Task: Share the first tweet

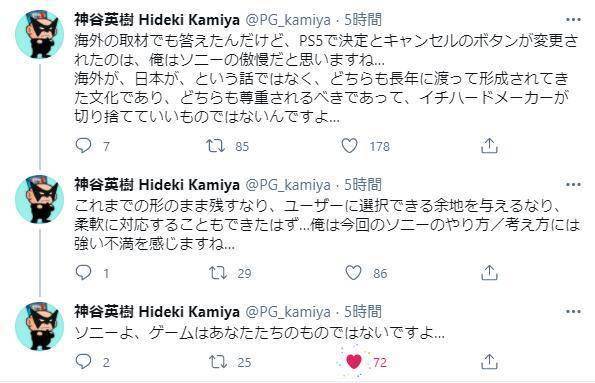Action: click(489, 146)
